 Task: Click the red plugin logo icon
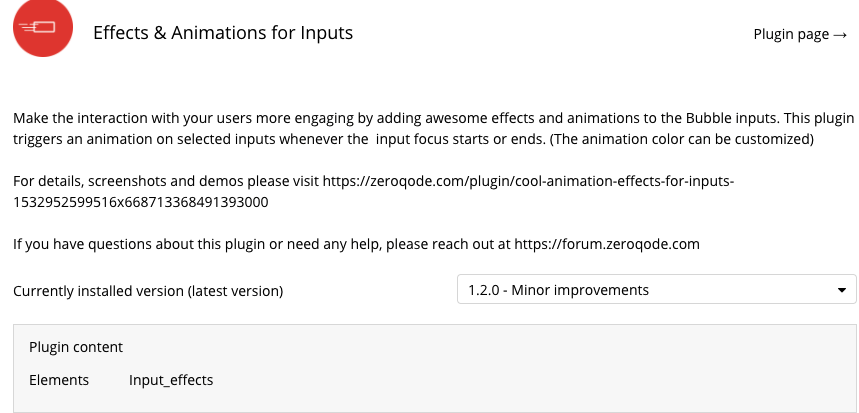click(x=43, y=27)
